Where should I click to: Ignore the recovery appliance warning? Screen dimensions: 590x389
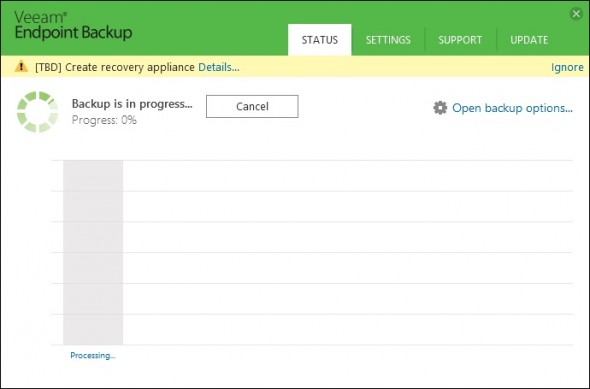(x=567, y=67)
